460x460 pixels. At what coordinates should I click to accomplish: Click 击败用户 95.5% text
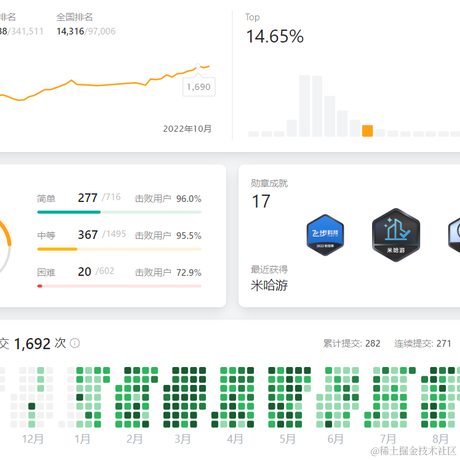[x=168, y=236]
